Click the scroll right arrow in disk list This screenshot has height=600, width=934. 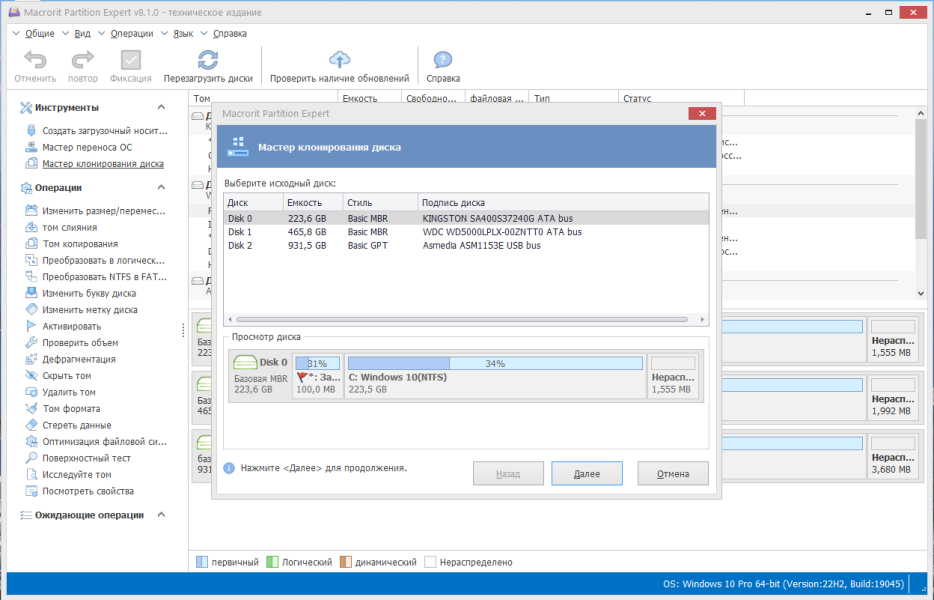pos(702,319)
